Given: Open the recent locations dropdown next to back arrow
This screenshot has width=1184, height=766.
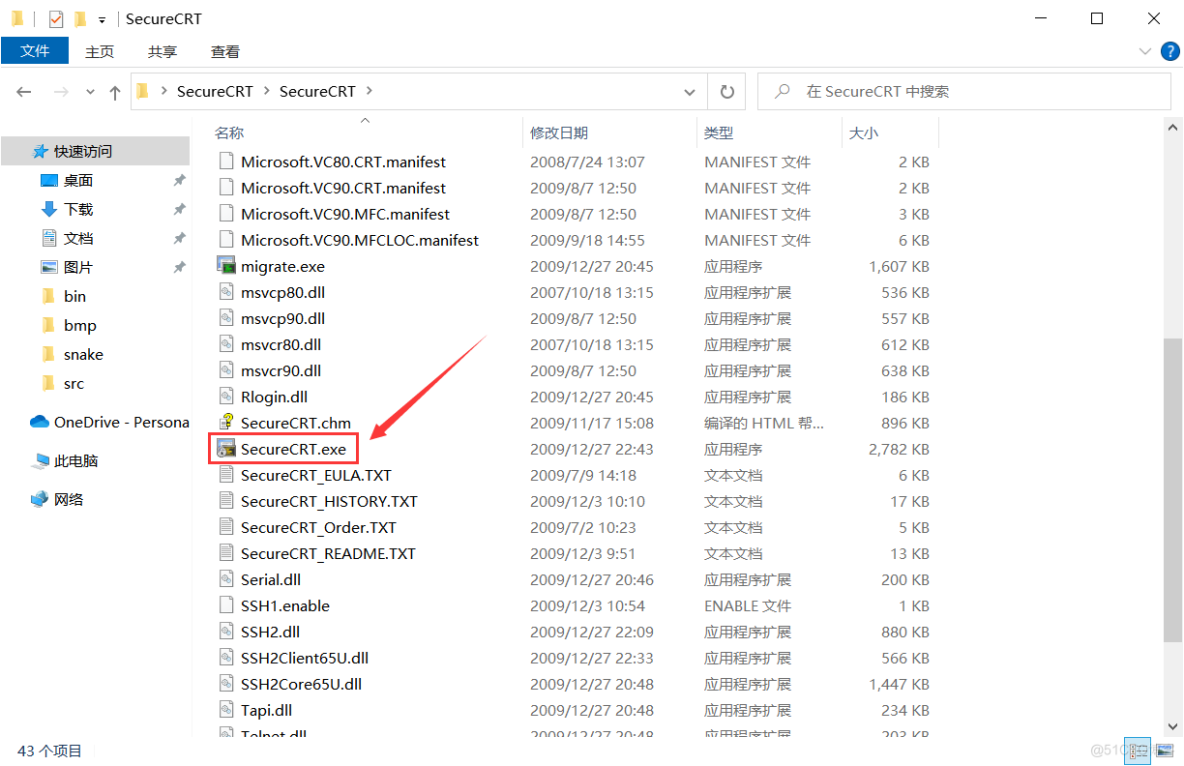Looking at the screenshot, I should pos(90,91).
